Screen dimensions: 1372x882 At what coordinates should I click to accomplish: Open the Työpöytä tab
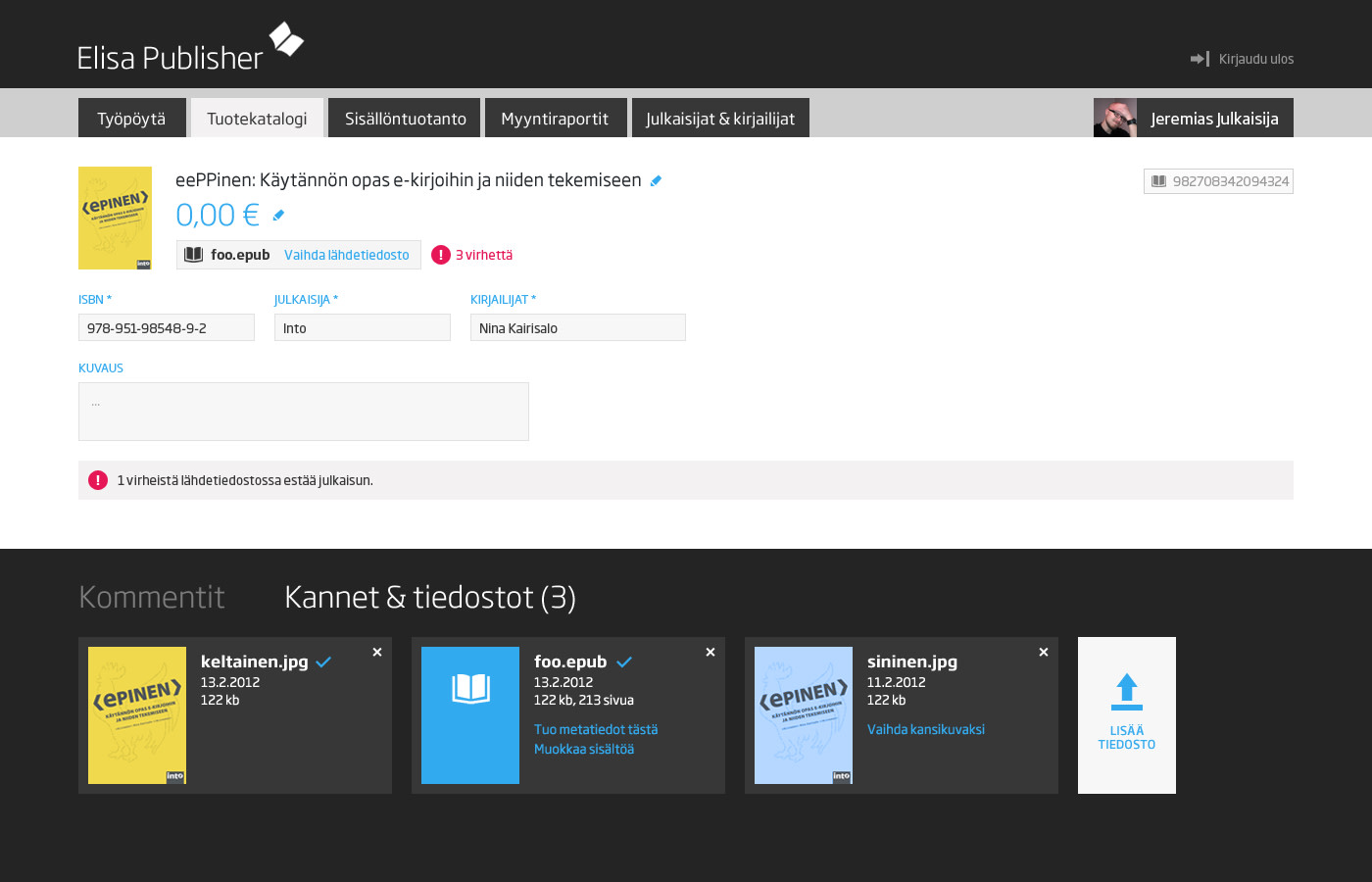pos(132,118)
